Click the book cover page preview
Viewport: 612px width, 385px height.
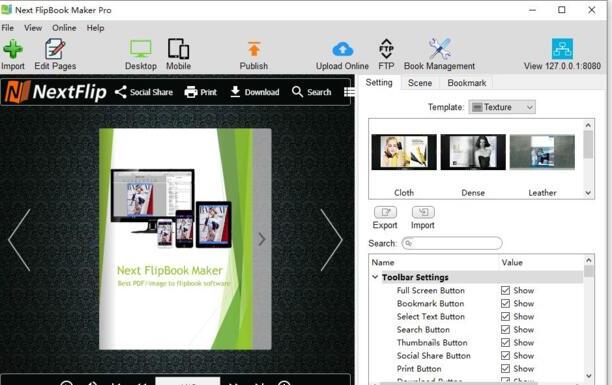pyautogui.click(x=185, y=239)
